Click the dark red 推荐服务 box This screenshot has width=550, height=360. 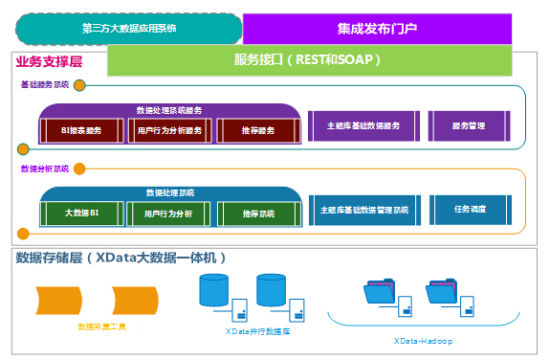coord(259,131)
